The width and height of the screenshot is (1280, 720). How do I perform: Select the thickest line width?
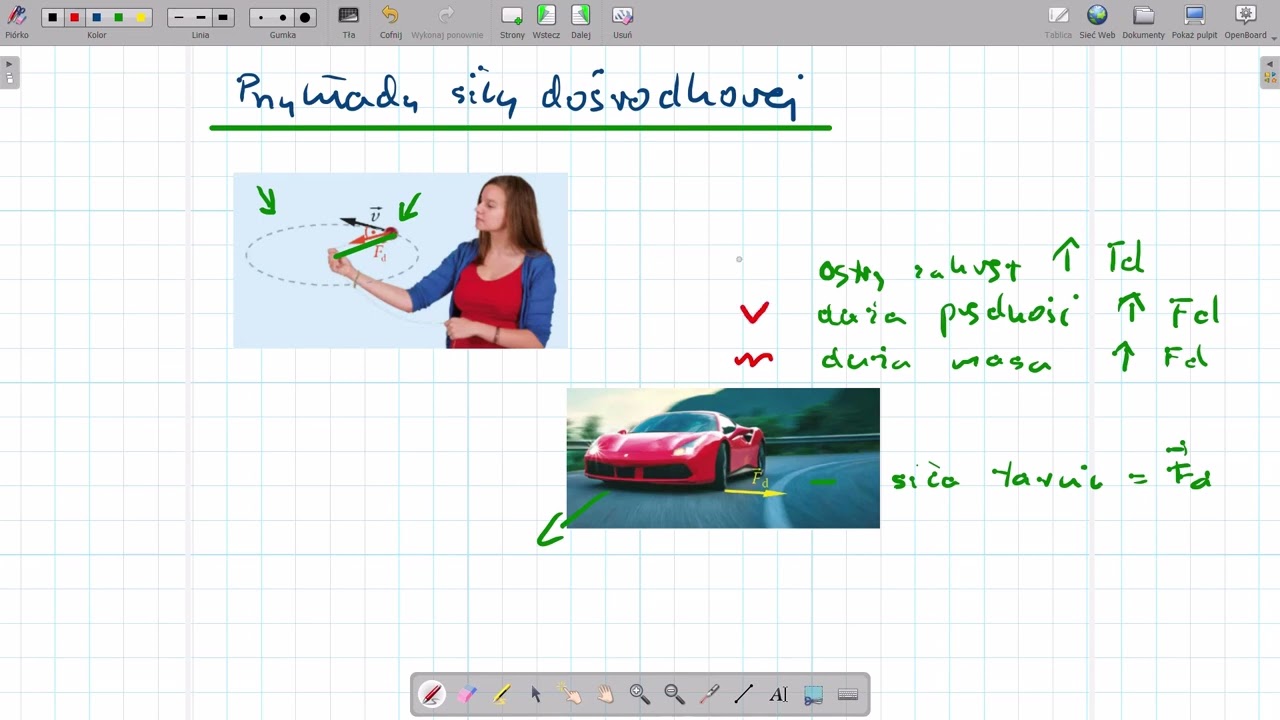tap(223, 17)
